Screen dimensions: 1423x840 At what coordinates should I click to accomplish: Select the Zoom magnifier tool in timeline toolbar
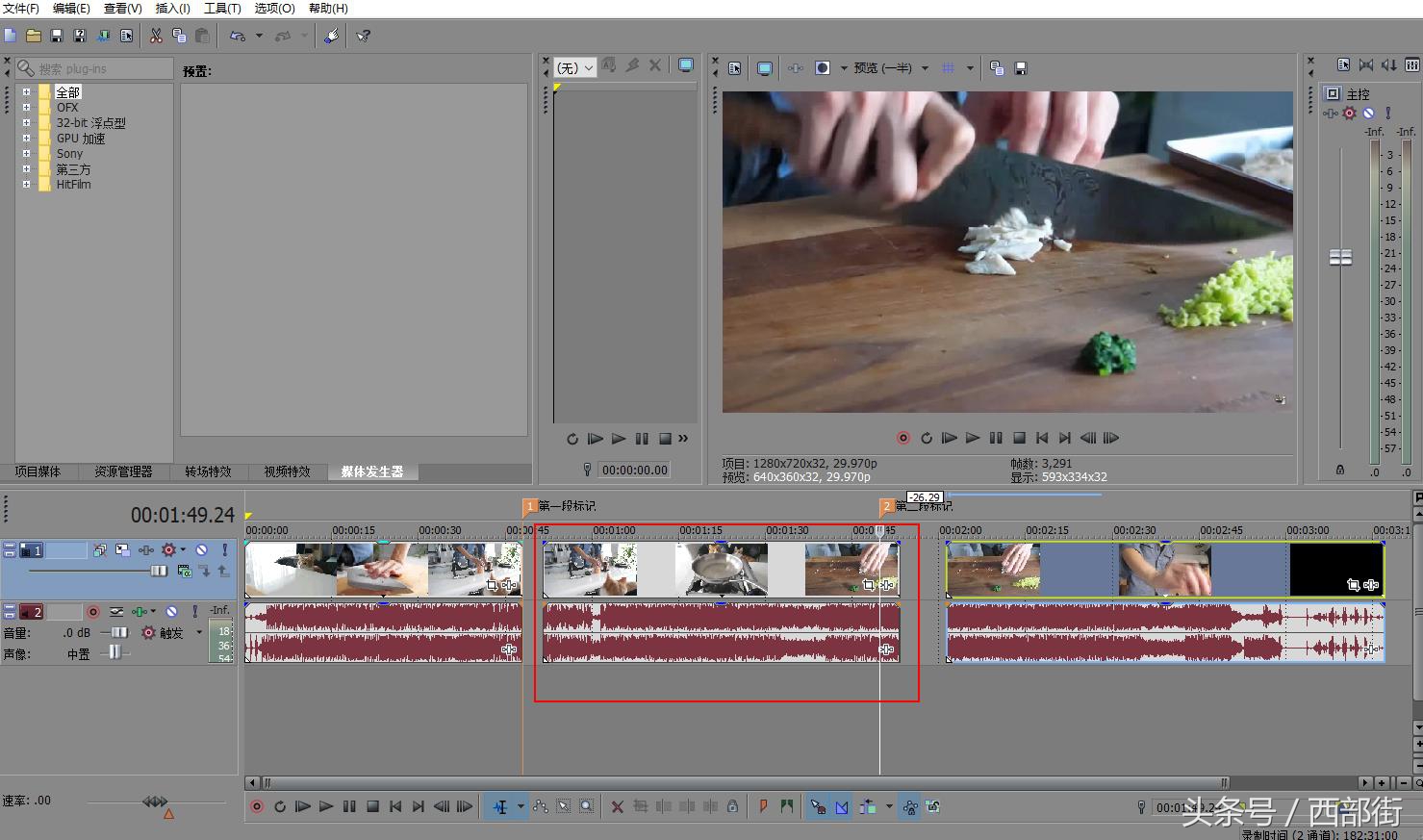click(587, 807)
